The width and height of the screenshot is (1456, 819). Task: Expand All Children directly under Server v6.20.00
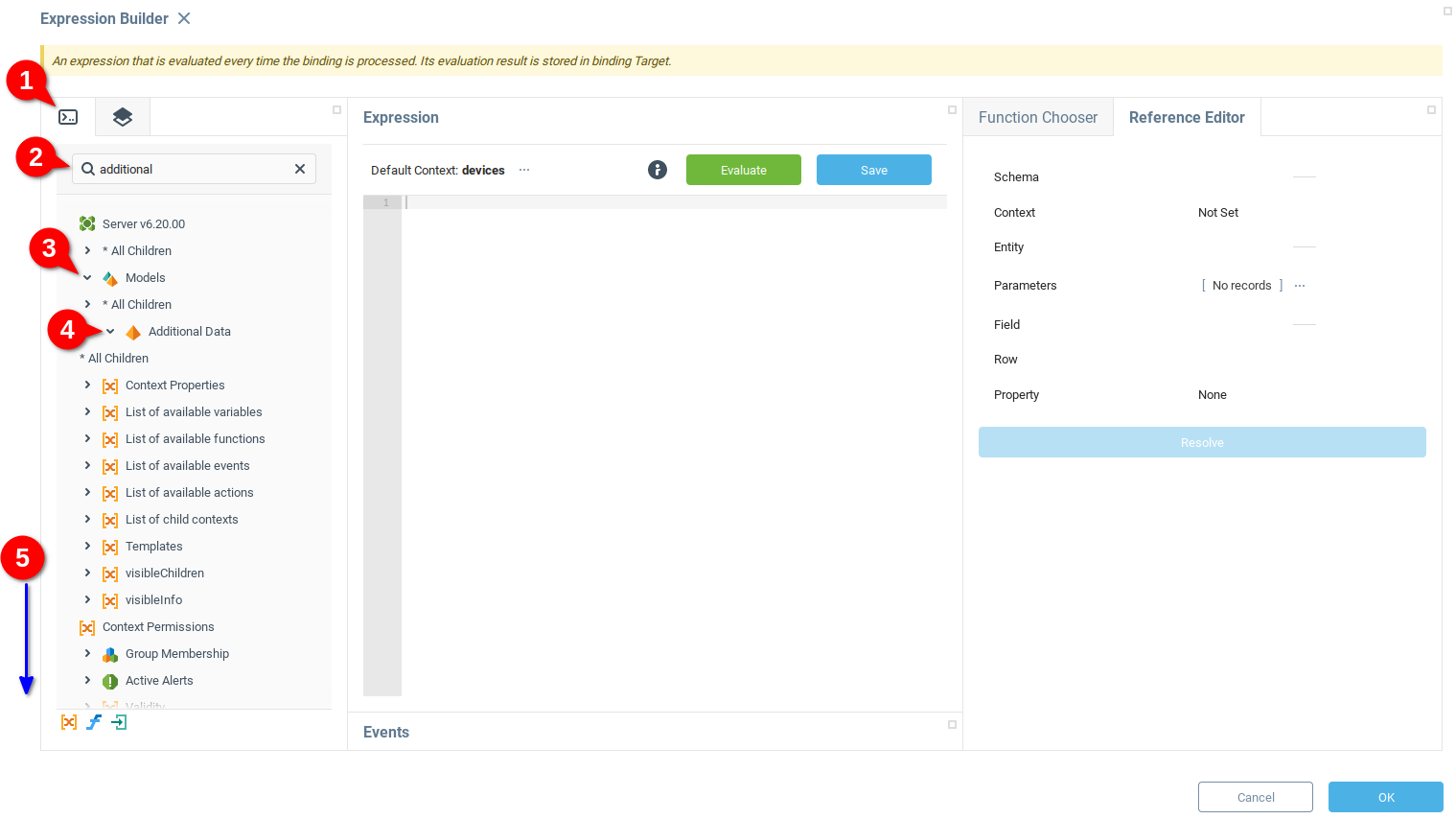coord(87,250)
